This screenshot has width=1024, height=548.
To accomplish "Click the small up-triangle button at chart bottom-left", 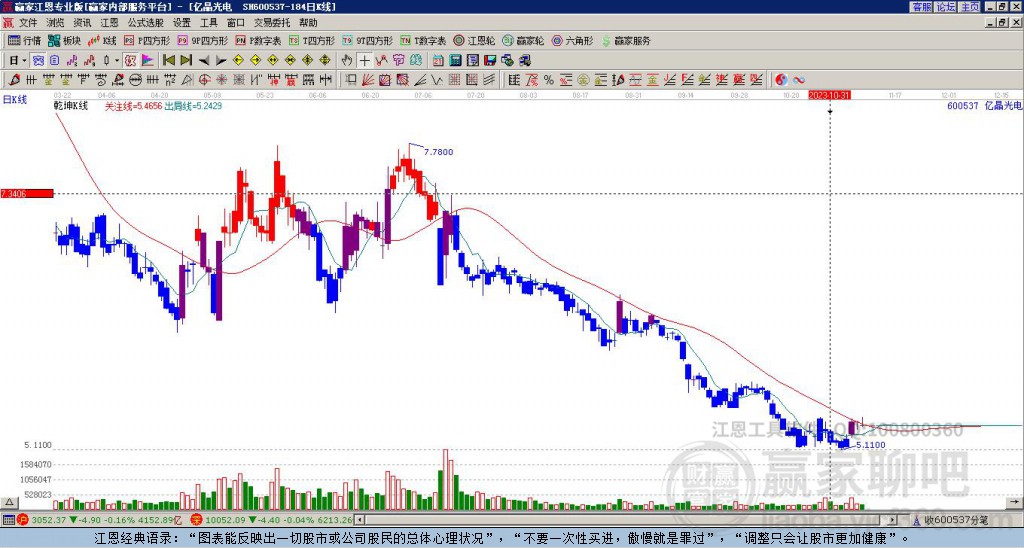I will tap(9, 502).
